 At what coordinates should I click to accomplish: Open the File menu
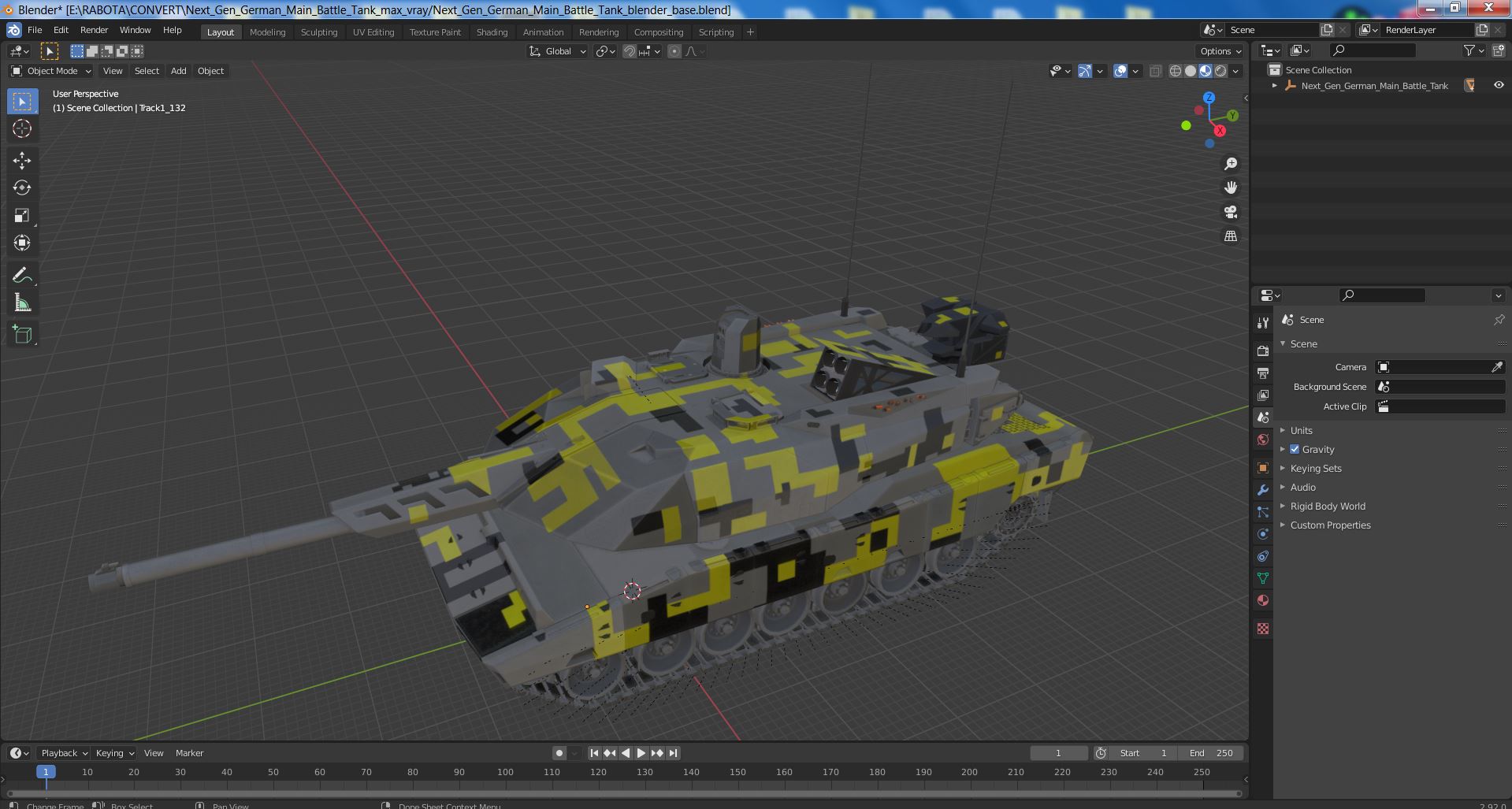point(35,30)
